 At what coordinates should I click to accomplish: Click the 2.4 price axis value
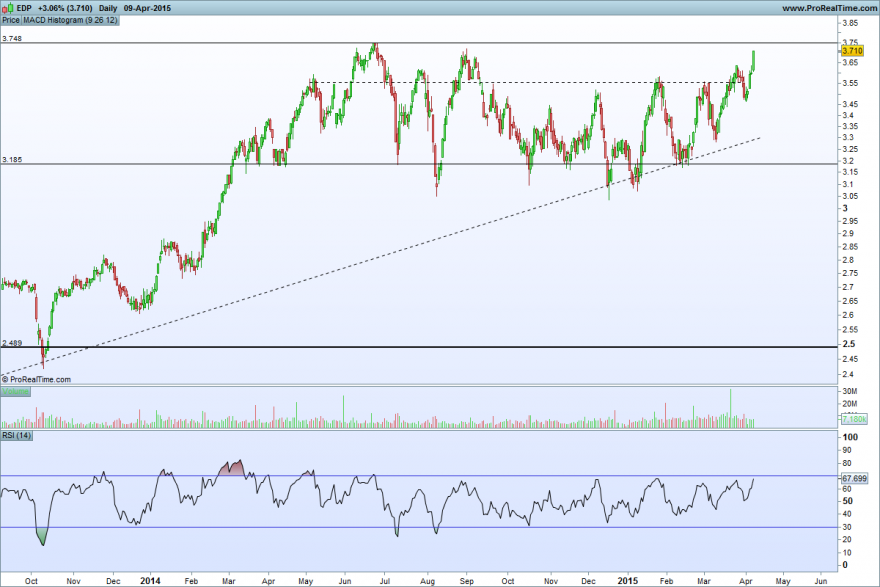tap(848, 374)
